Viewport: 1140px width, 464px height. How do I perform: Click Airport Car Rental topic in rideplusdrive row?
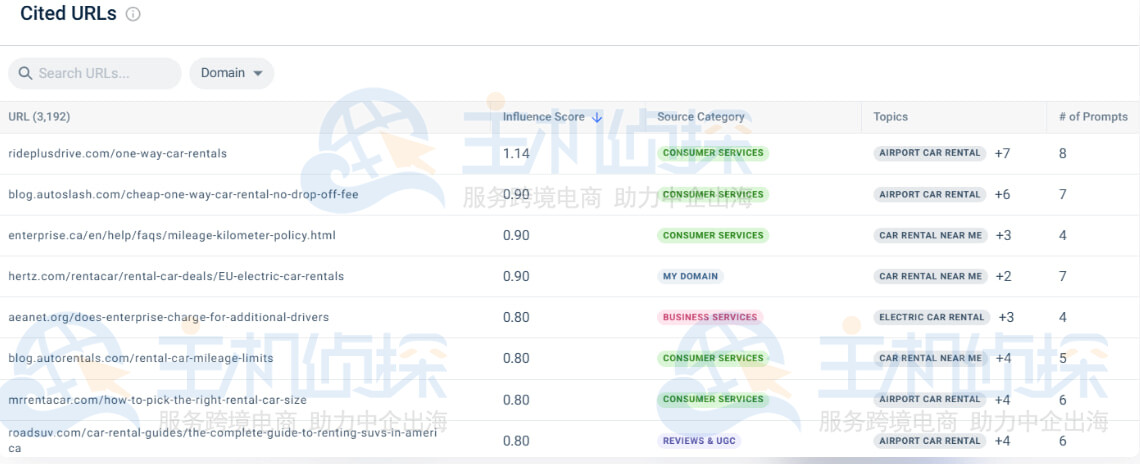(930, 153)
